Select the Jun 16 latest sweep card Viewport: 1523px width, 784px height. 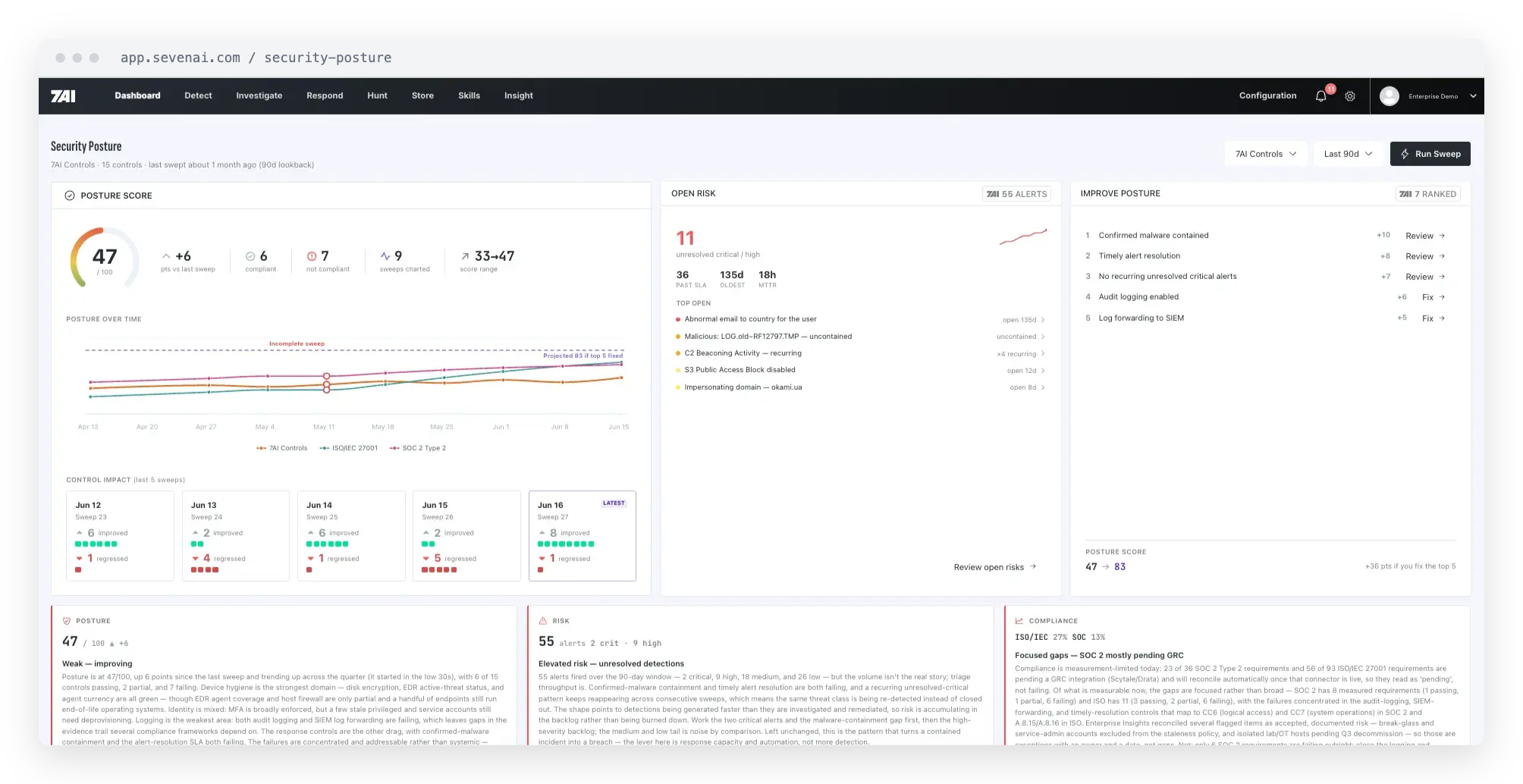click(583, 536)
